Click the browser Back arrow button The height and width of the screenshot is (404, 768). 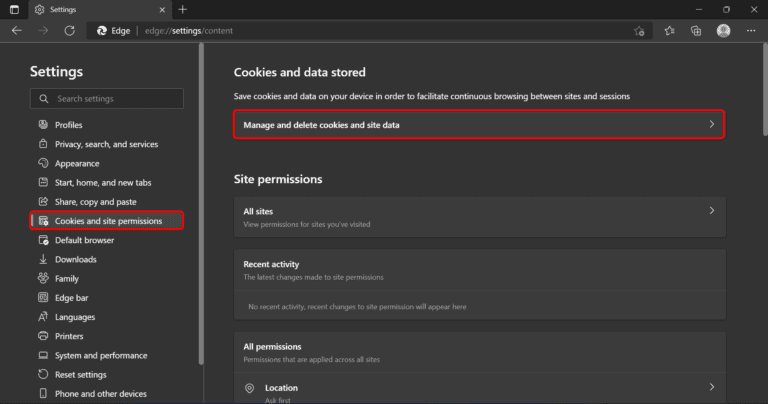(x=17, y=31)
